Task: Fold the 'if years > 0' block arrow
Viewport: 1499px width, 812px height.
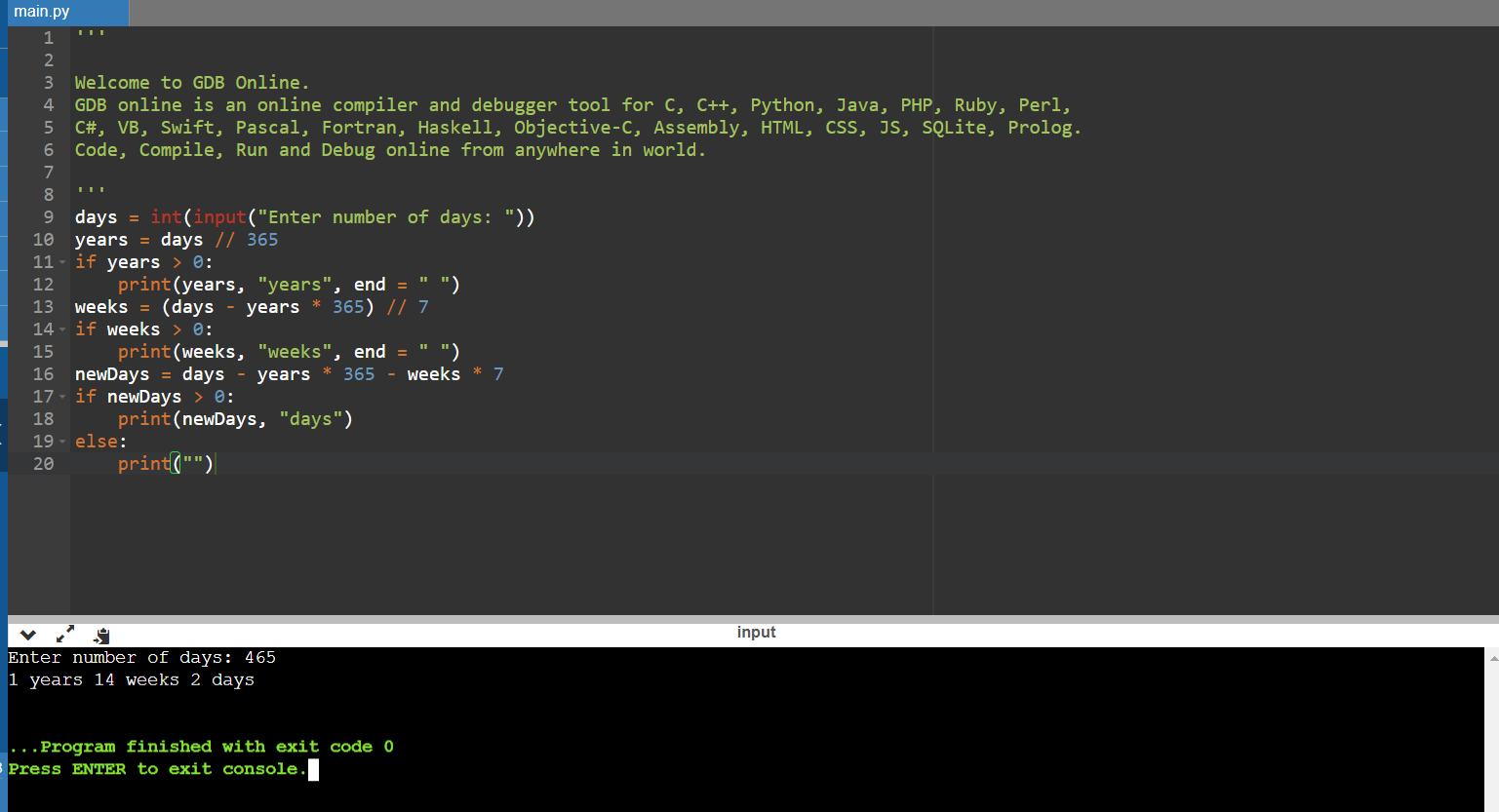Action: click(x=62, y=262)
